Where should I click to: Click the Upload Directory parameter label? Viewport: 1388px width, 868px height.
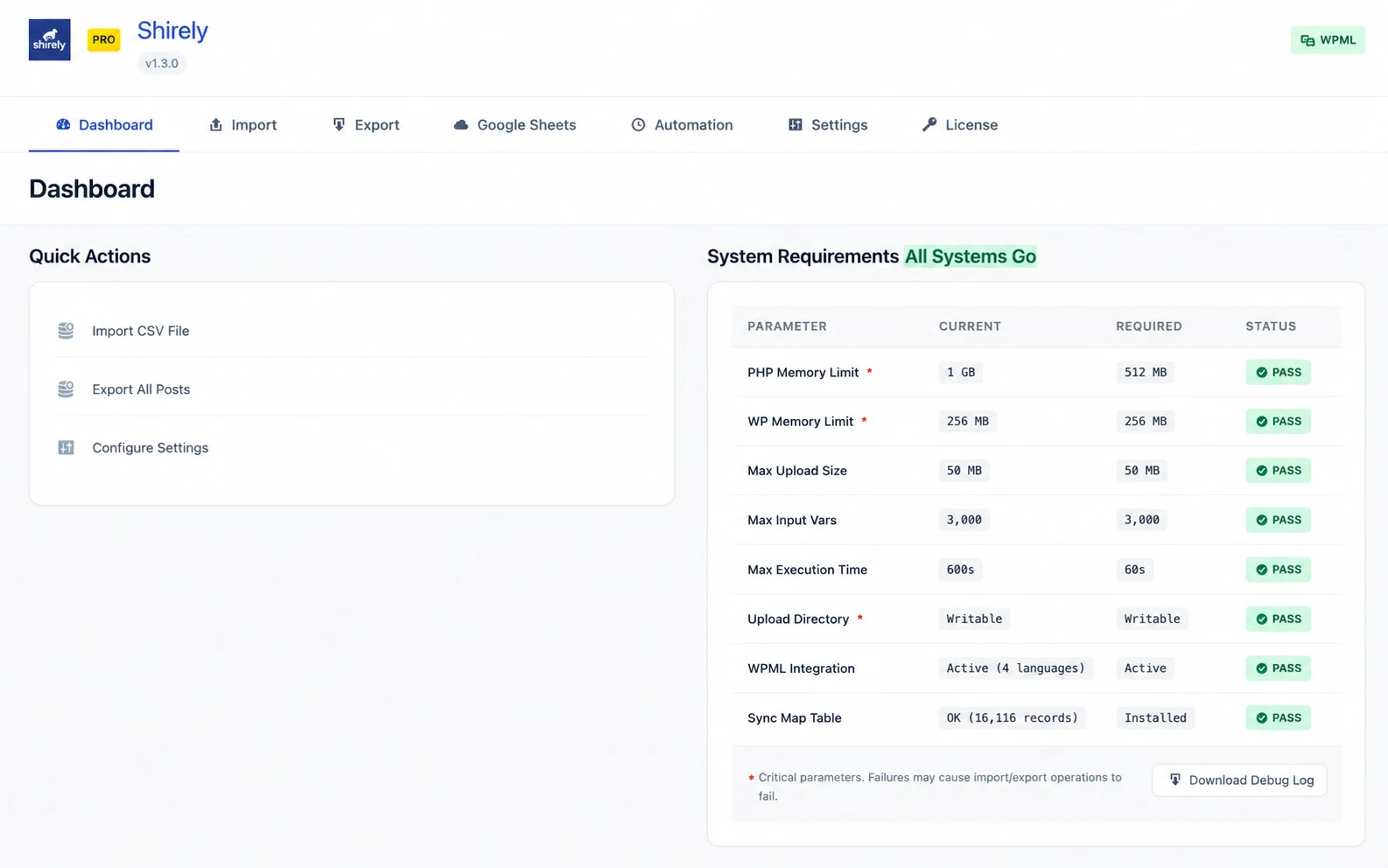click(x=798, y=619)
